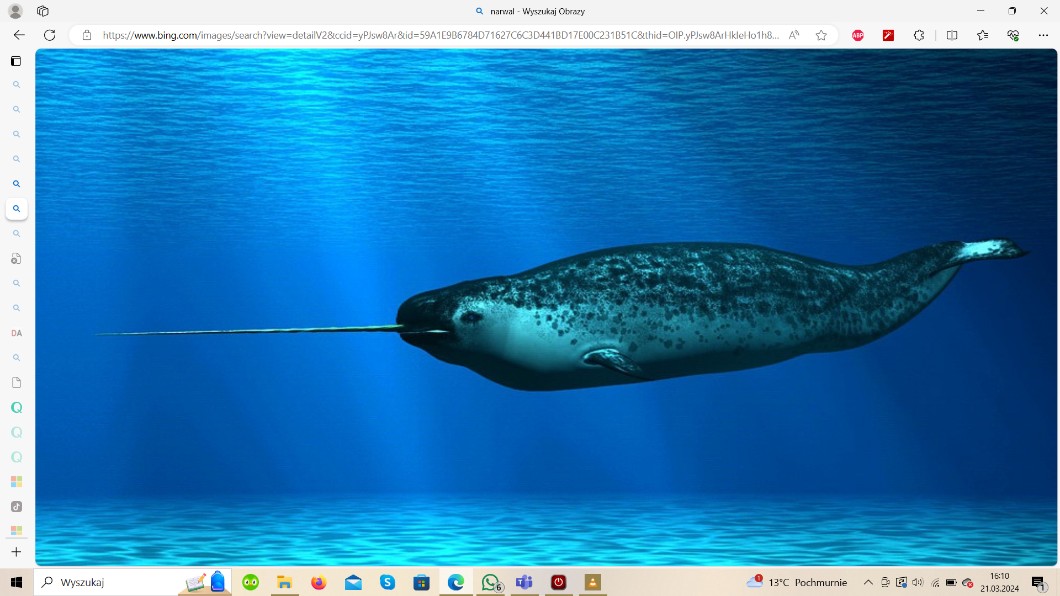The width and height of the screenshot is (1060, 596).
Task: Open the Edge settings and more menu
Action: click(1043, 35)
